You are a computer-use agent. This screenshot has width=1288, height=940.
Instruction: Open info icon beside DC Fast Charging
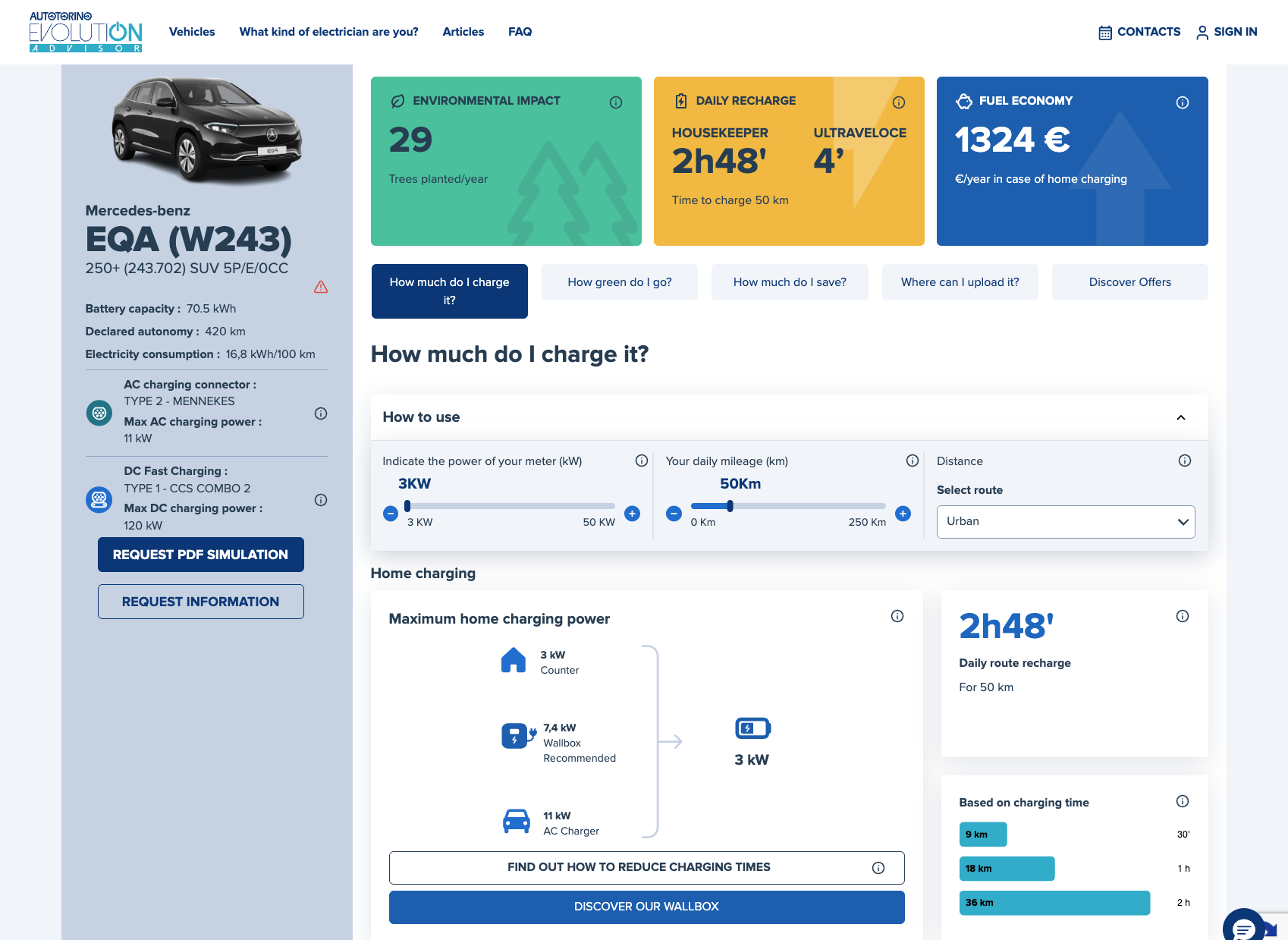321,500
